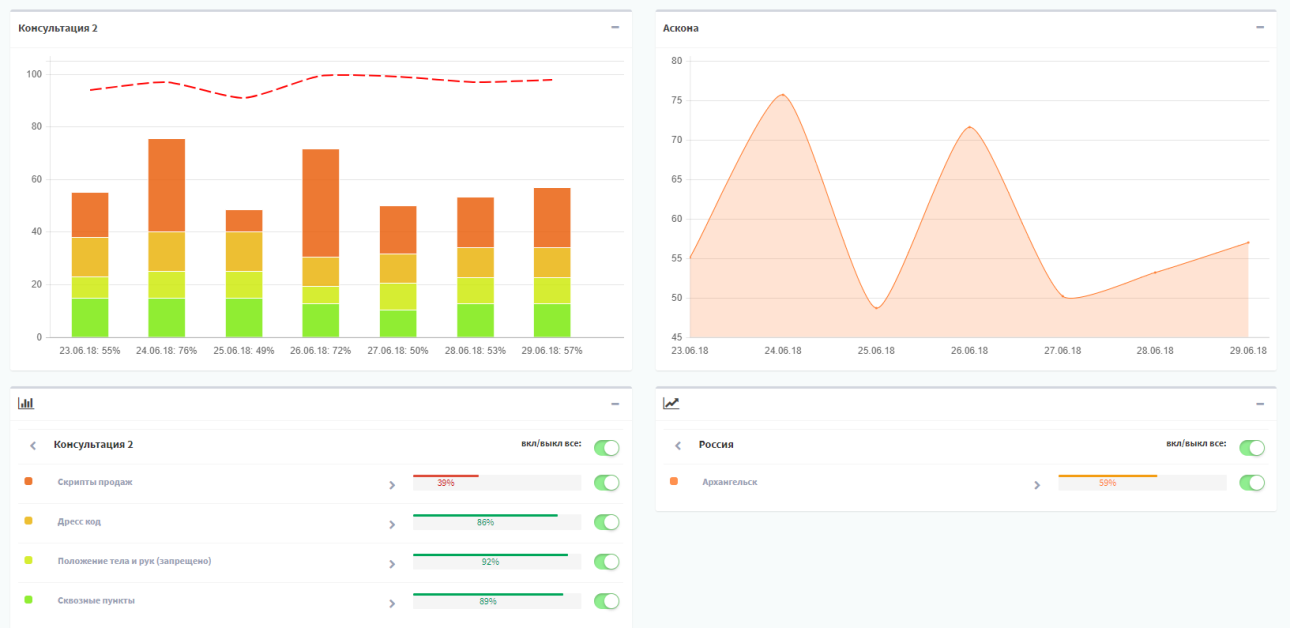Open the Сквозные пункты item
The width and height of the screenshot is (1290, 628).
(x=96, y=601)
